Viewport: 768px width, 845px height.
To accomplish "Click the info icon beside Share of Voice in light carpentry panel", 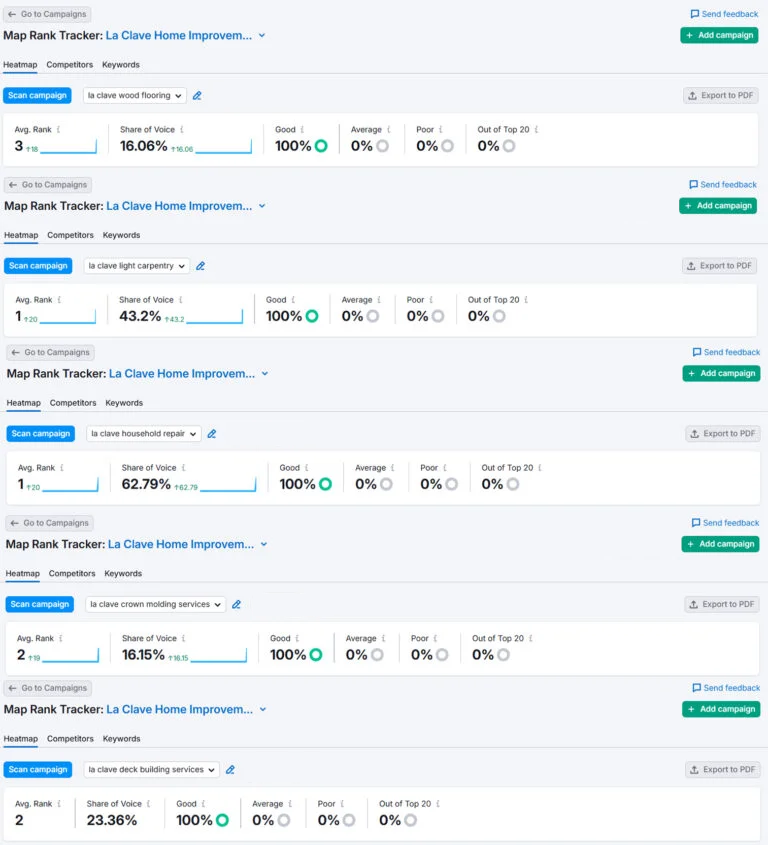I will pos(181,300).
